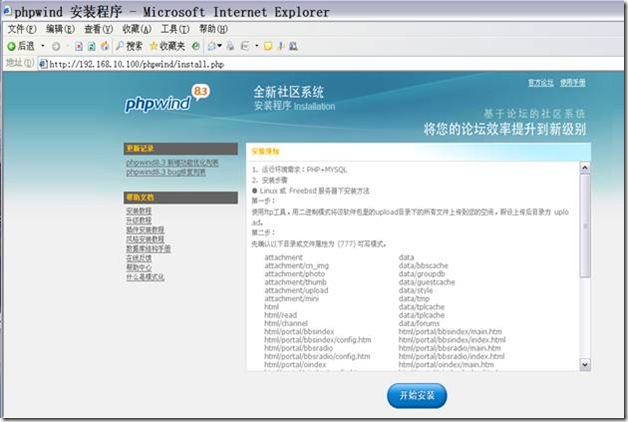Click the 'data/groupdb' text entry
This screenshot has width=628, height=422.
(422, 274)
